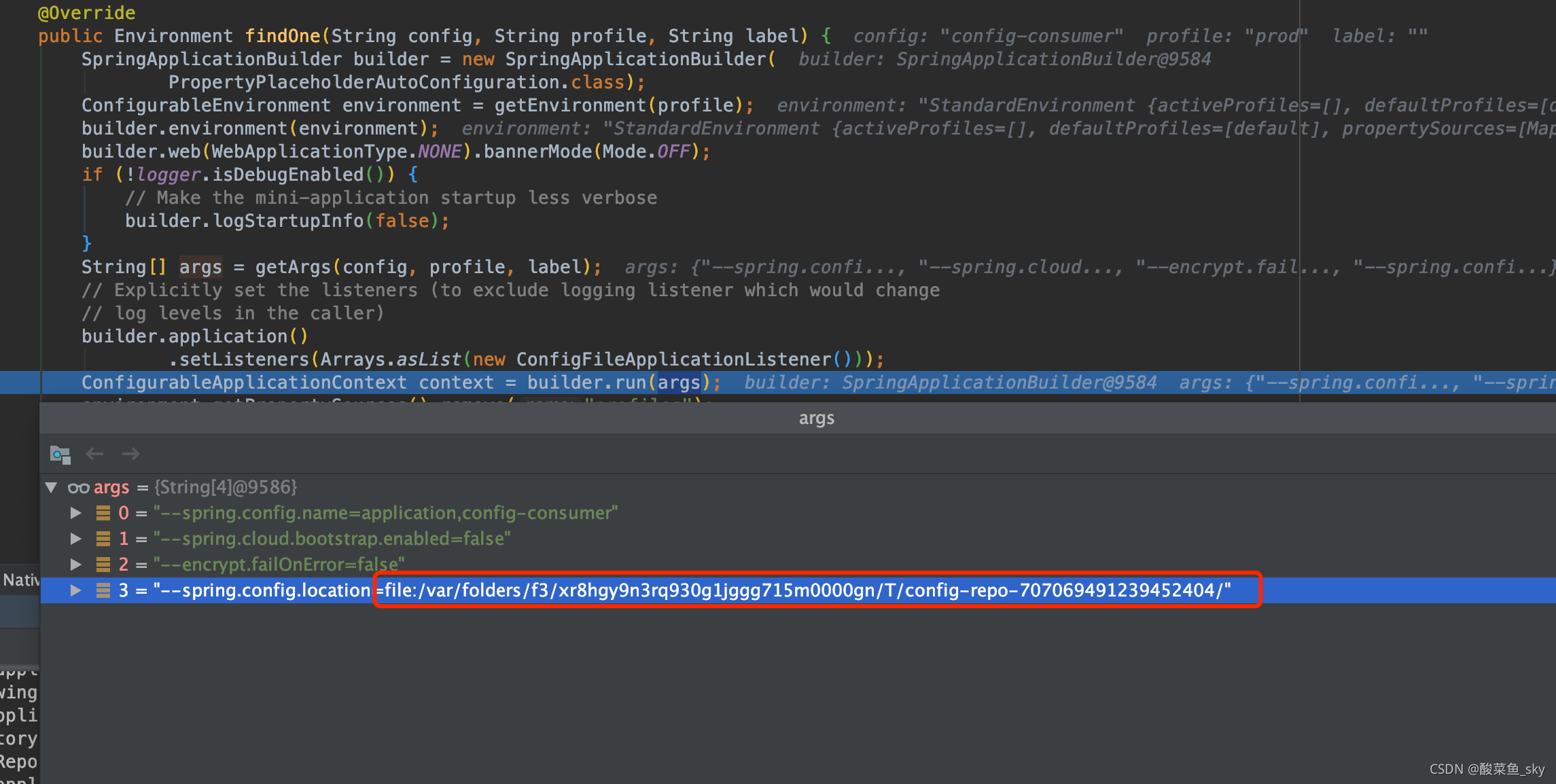Expand array element 0 spring.config.name
The width and height of the screenshot is (1556, 784).
(x=76, y=513)
